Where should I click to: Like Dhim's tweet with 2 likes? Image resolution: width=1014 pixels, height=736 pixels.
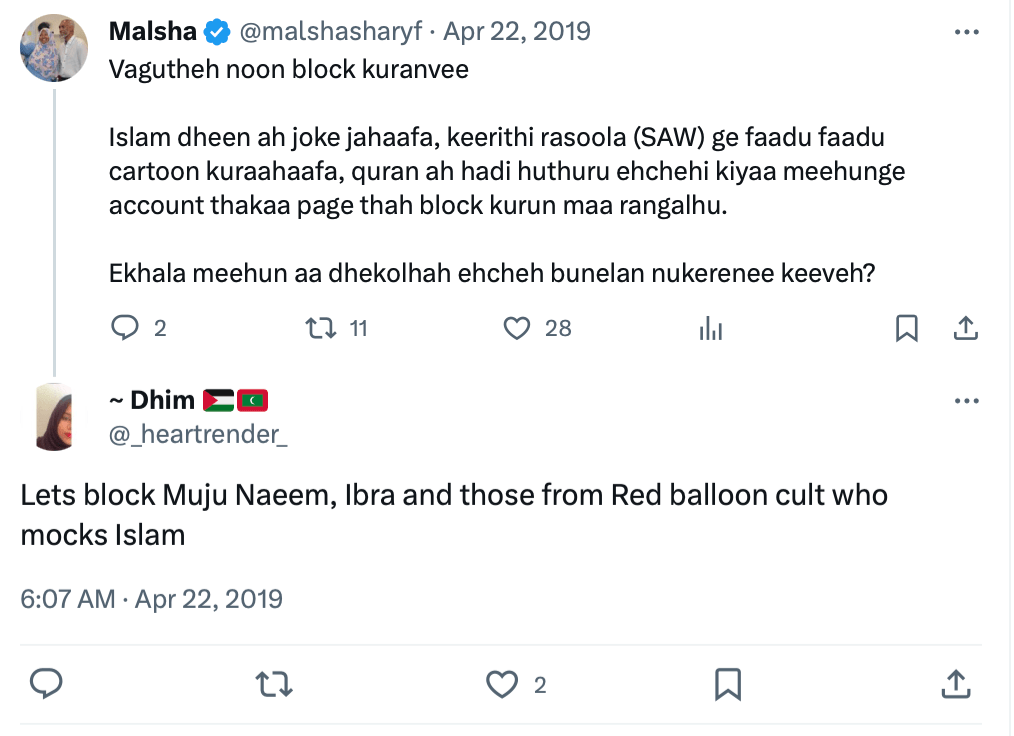pyautogui.click(x=501, y=684)
